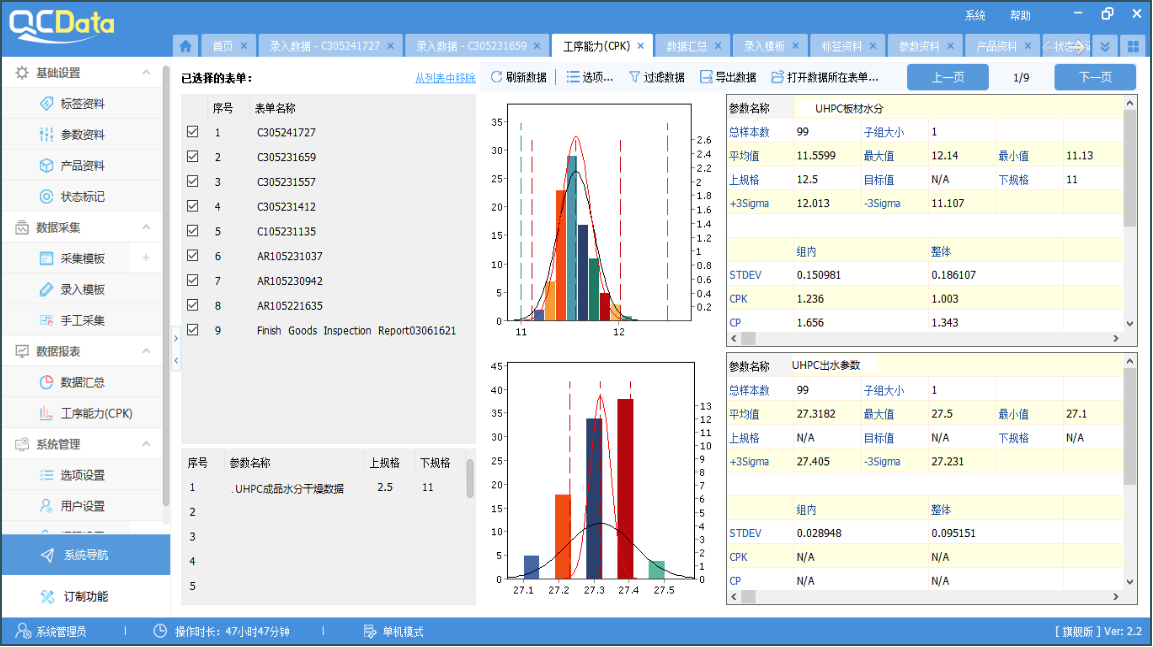
Task: Click the home icon tab
Action: click(185, 46)
